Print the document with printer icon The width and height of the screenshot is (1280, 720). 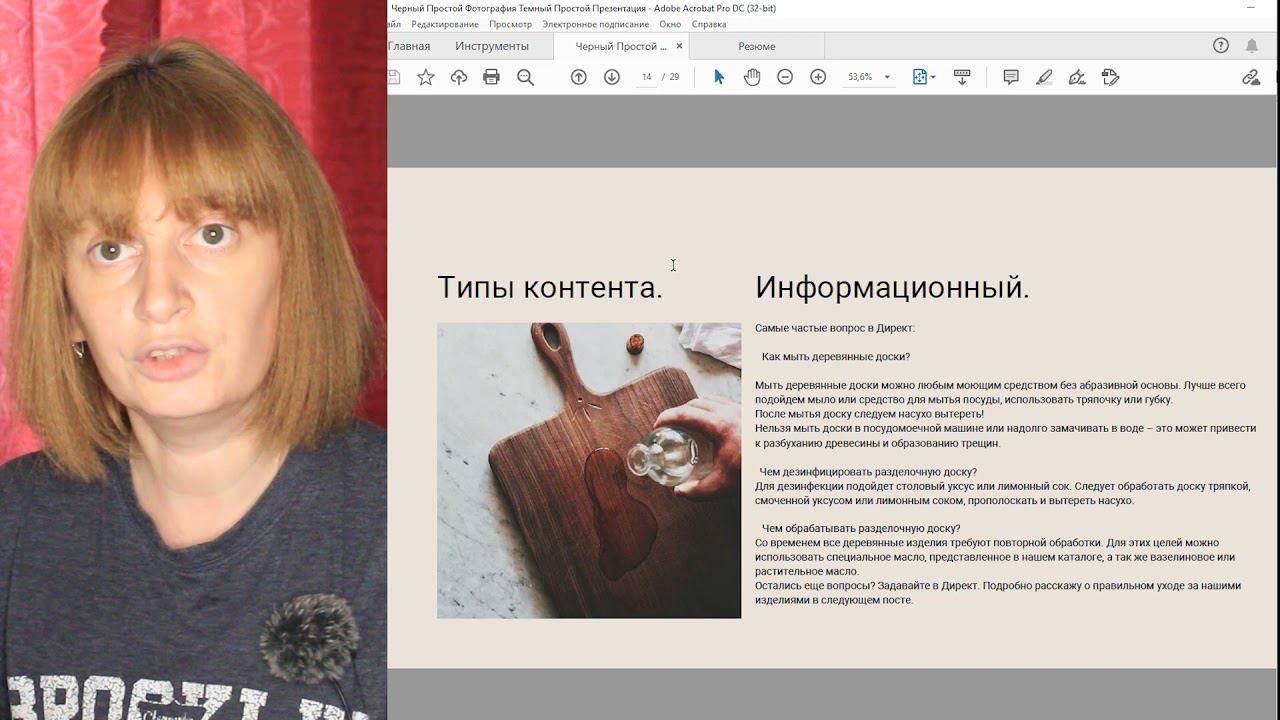click(491, 77)
